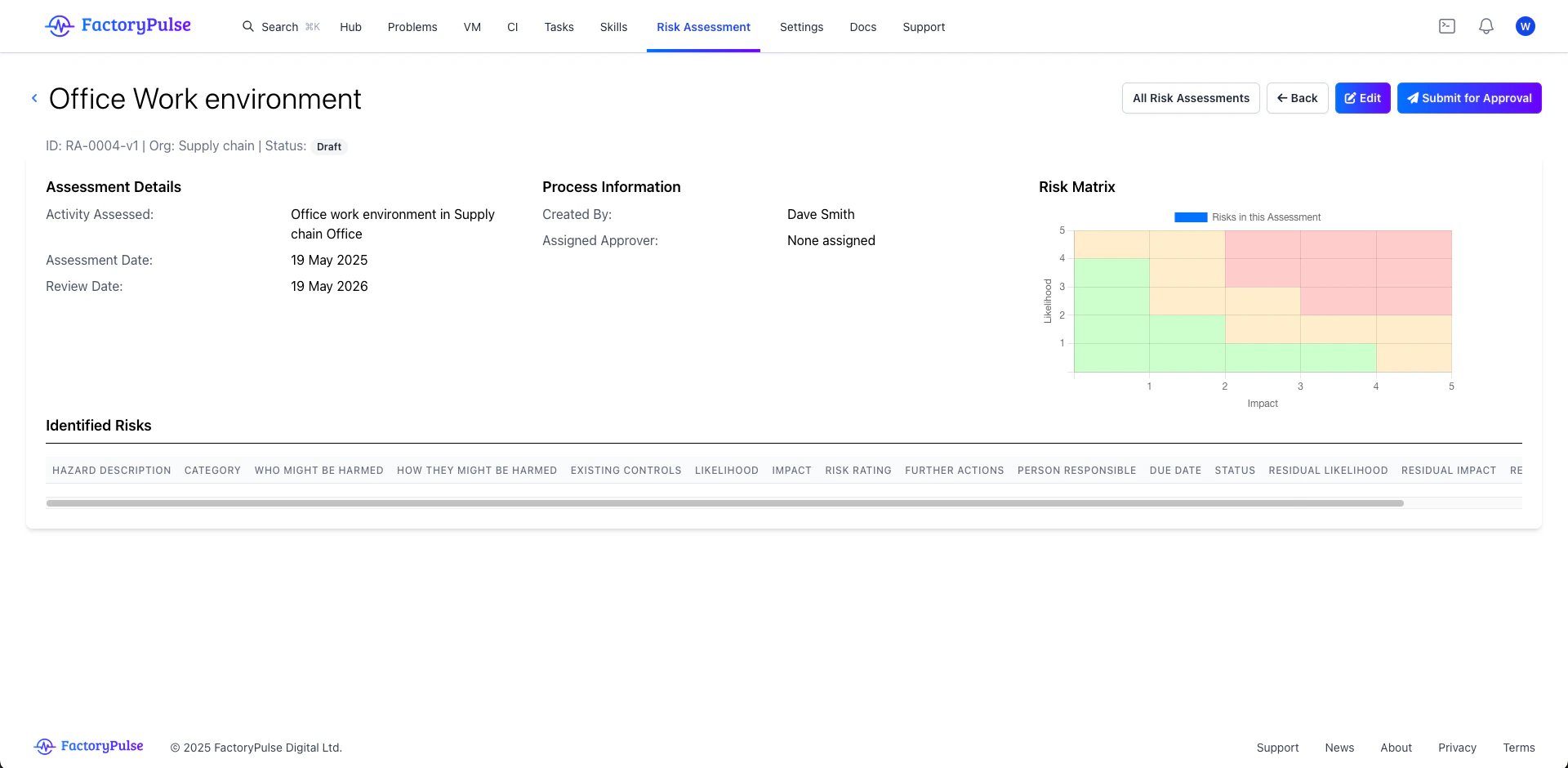Click Submit for Approval

point(1469,98)
